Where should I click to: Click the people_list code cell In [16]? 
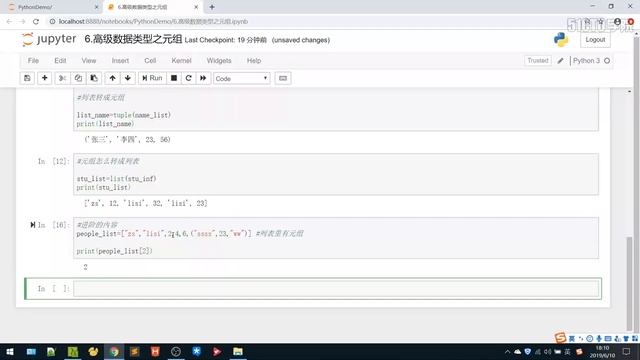(x=336, y=238)
